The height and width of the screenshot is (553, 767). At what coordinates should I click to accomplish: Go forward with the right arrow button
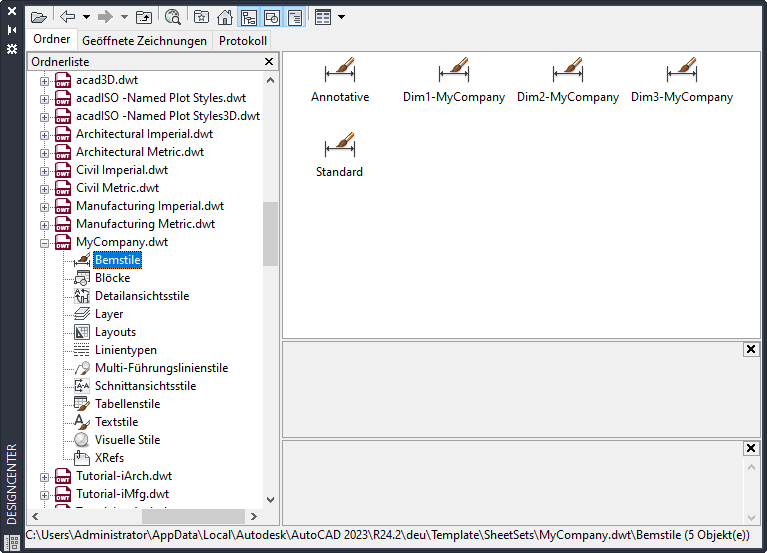[x=105, y=17]
